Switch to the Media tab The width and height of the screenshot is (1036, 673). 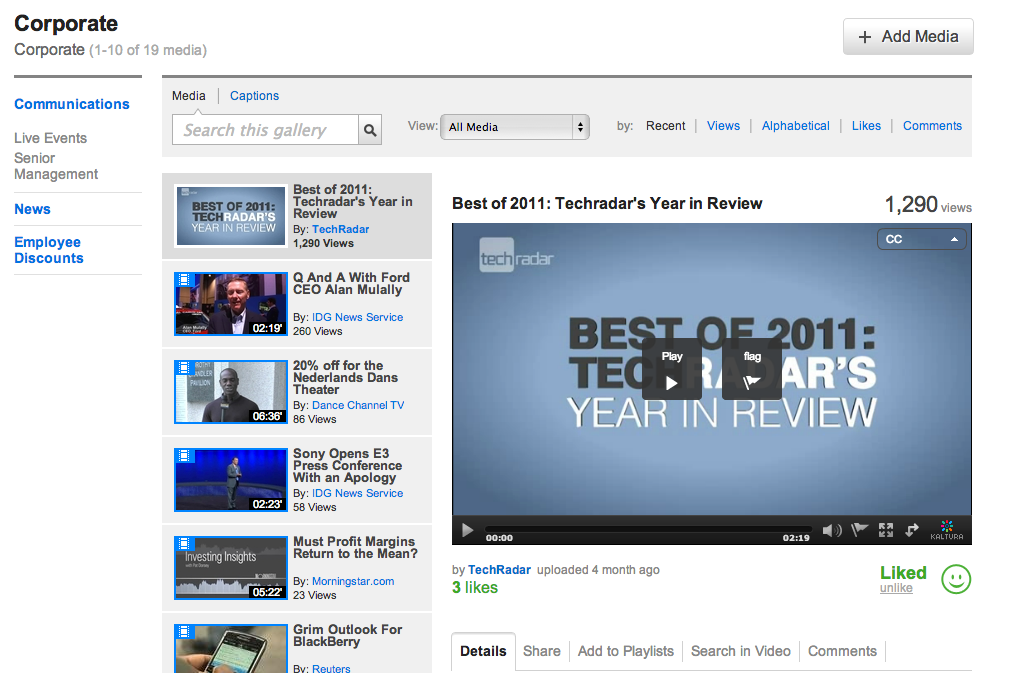188,96
